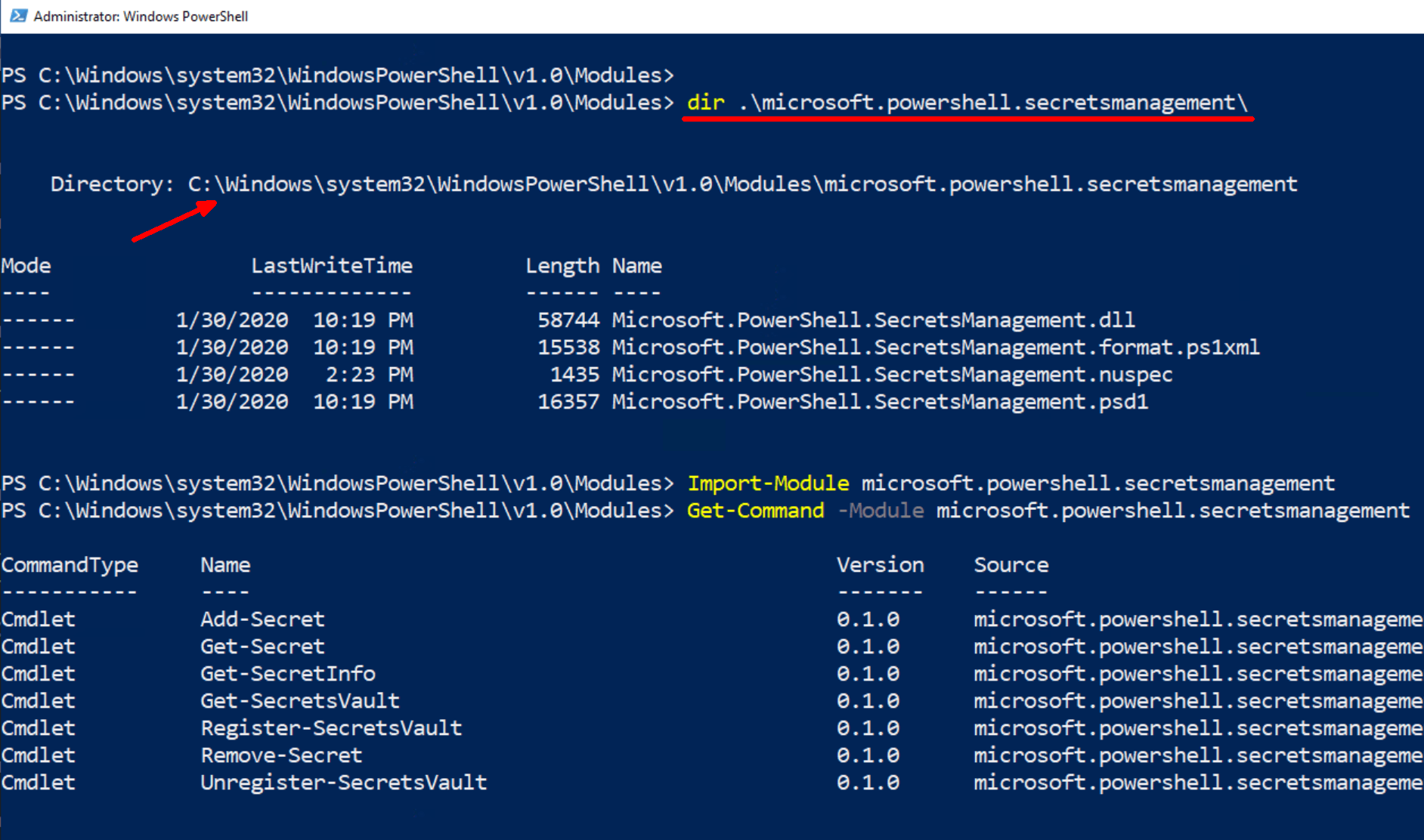Click the Import-Module command text
Image resolution: width=1424 pixels, height=840 pixels.
[x=768, y=483]
